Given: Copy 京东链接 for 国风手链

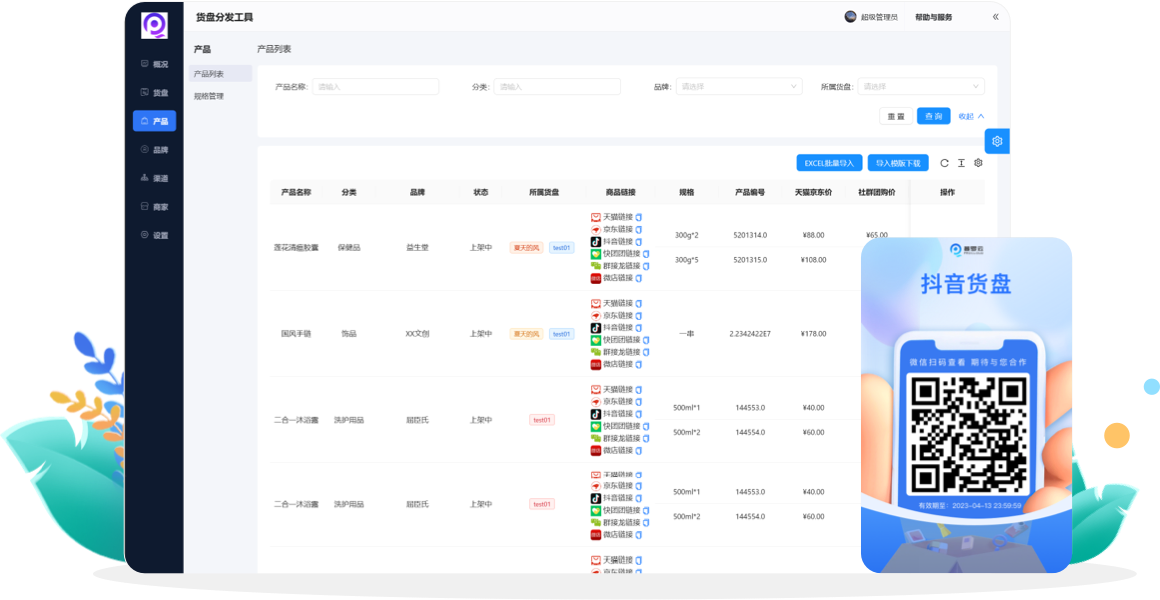Looking at the screenshot, I should (x=638, y=315).
